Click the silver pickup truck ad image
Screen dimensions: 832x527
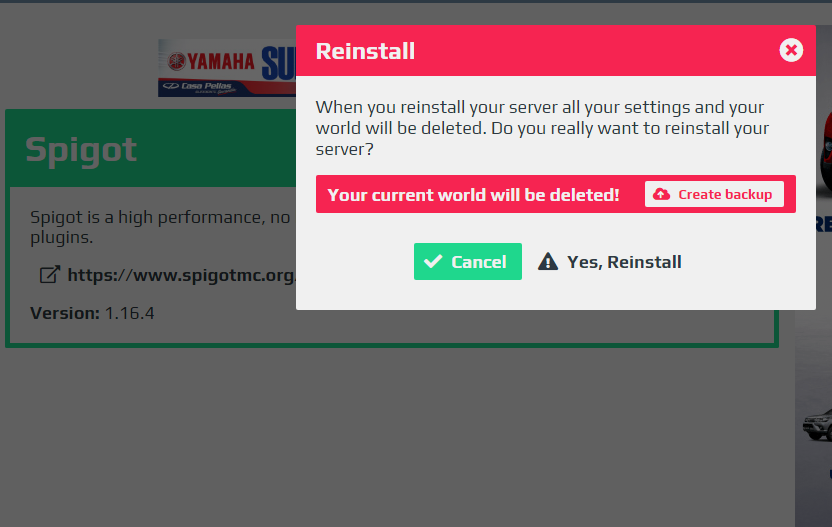(818, 425)
